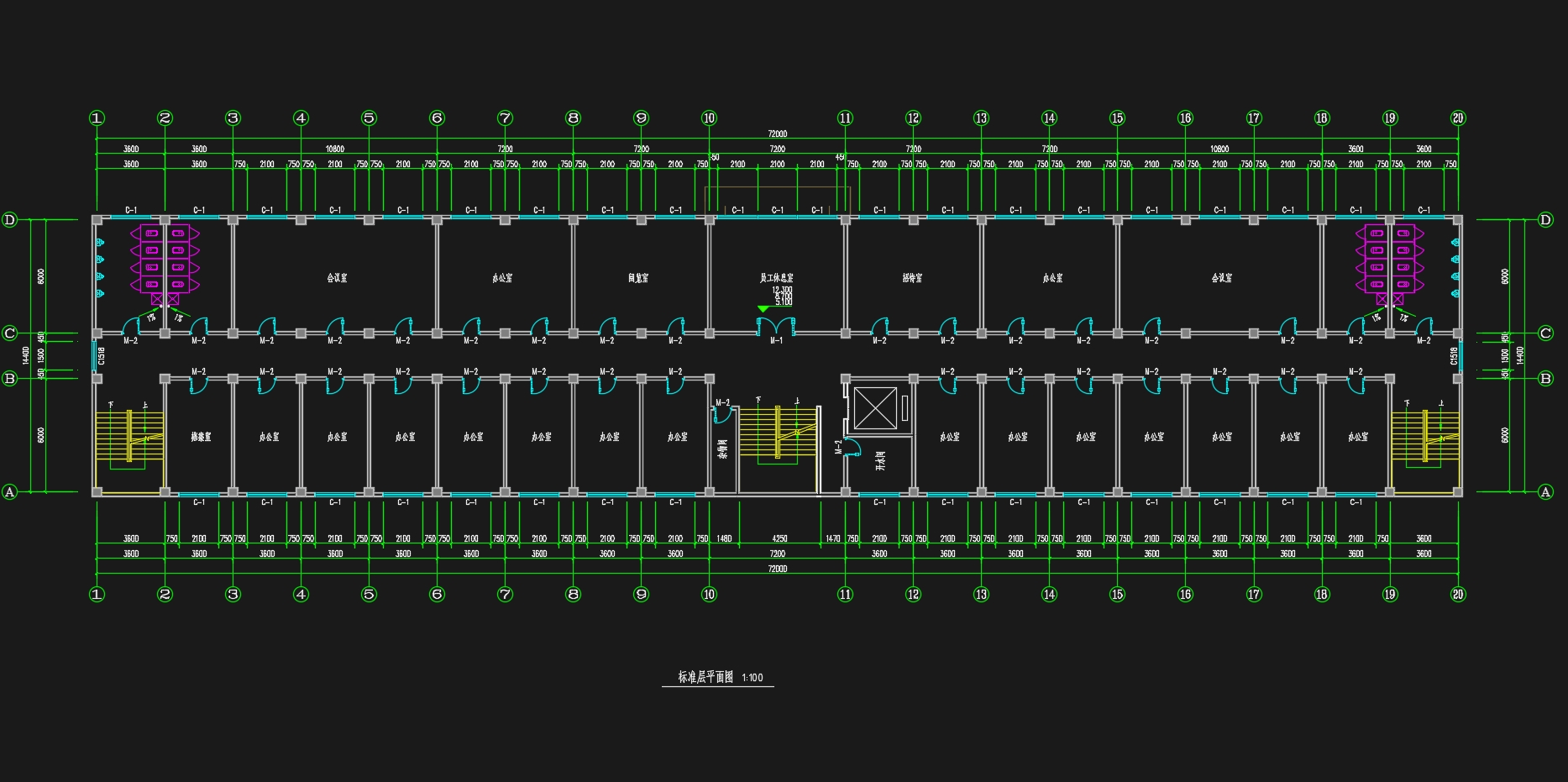Select the elevator shaft X symbol

pos(875,408)
